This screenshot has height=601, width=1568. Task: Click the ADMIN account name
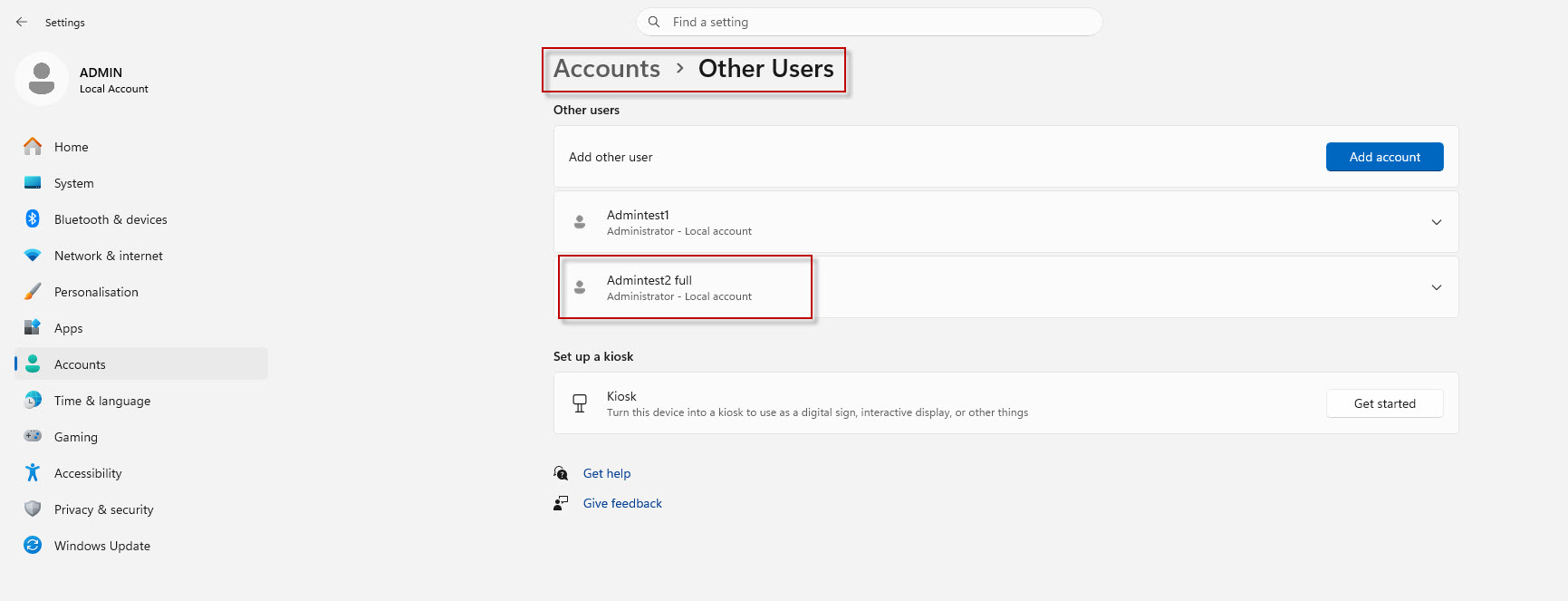101,73
